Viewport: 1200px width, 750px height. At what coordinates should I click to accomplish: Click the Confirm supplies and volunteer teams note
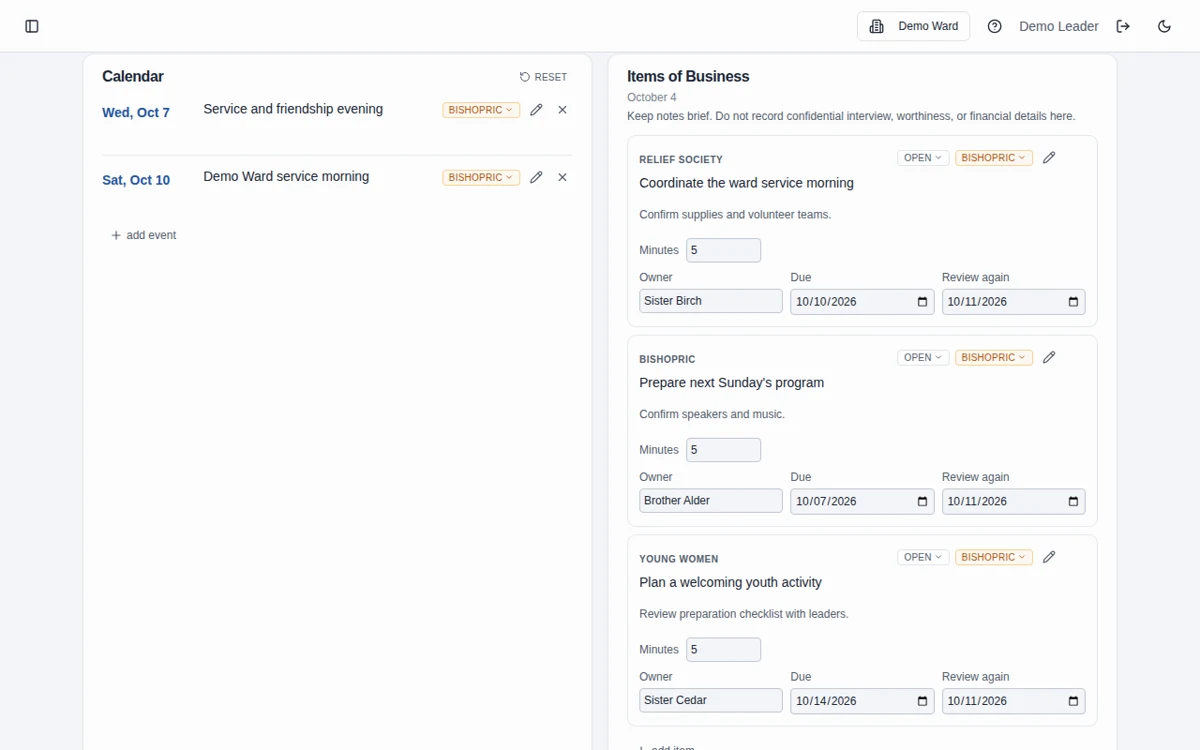(x=735, y=214)
